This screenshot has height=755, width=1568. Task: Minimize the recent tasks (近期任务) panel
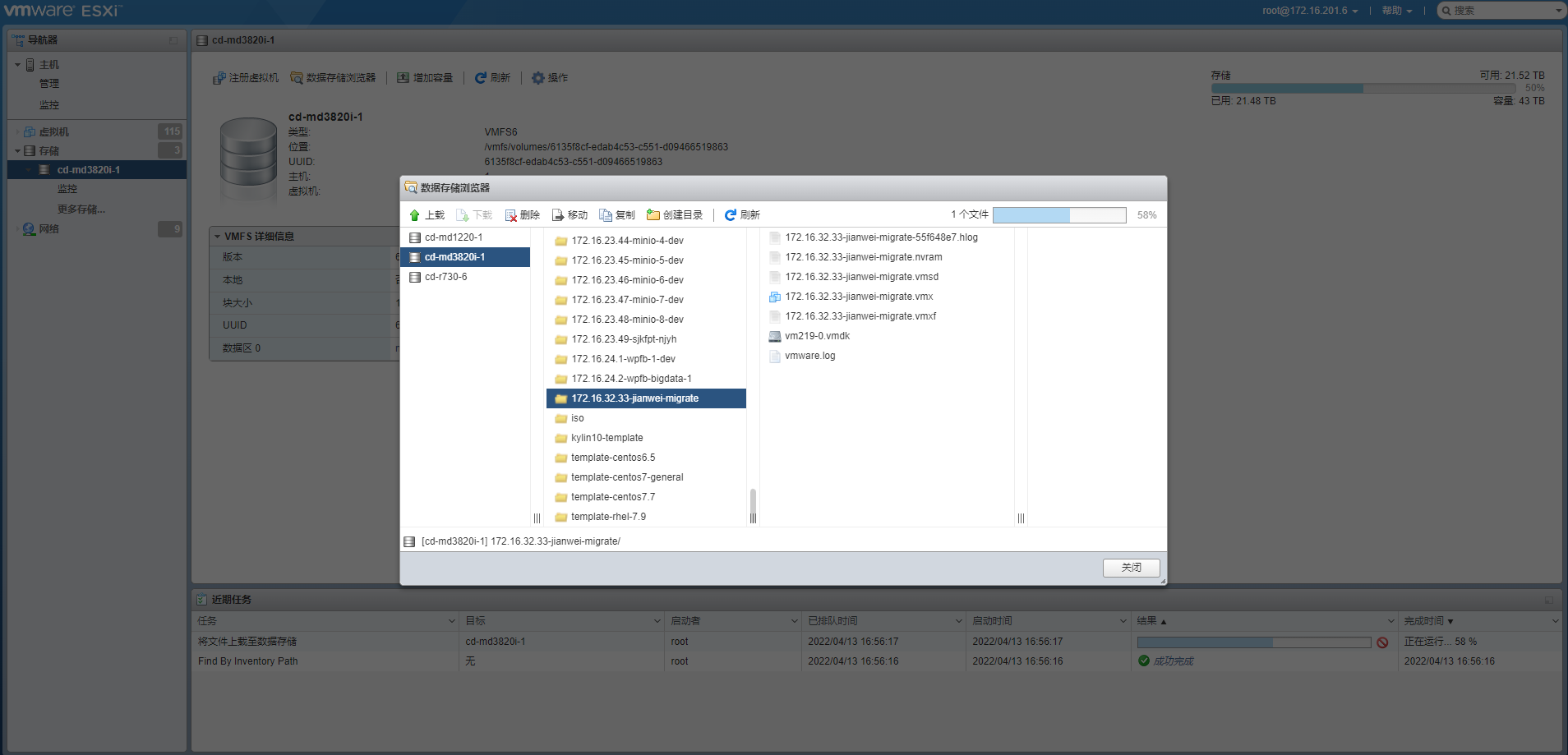coord(1548,601)
